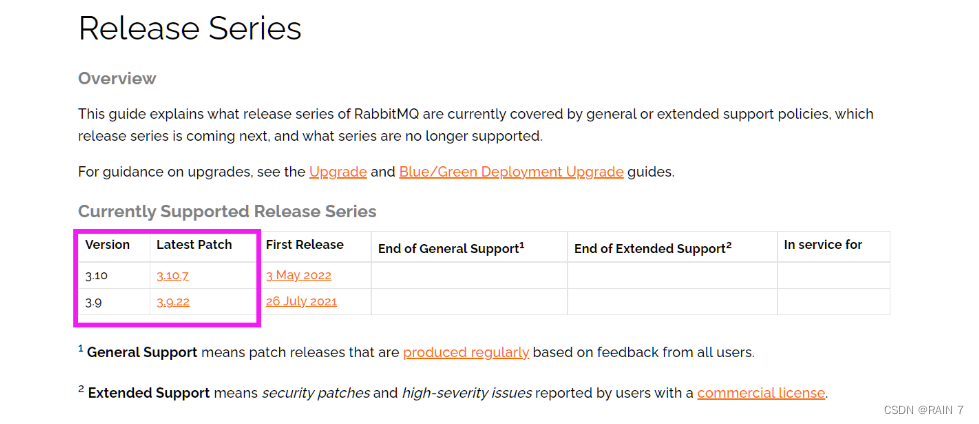Image resolution: width=979 pixels, height=424 pixels.
Task: Click the End of General Support header
Action: click(451, 247)
